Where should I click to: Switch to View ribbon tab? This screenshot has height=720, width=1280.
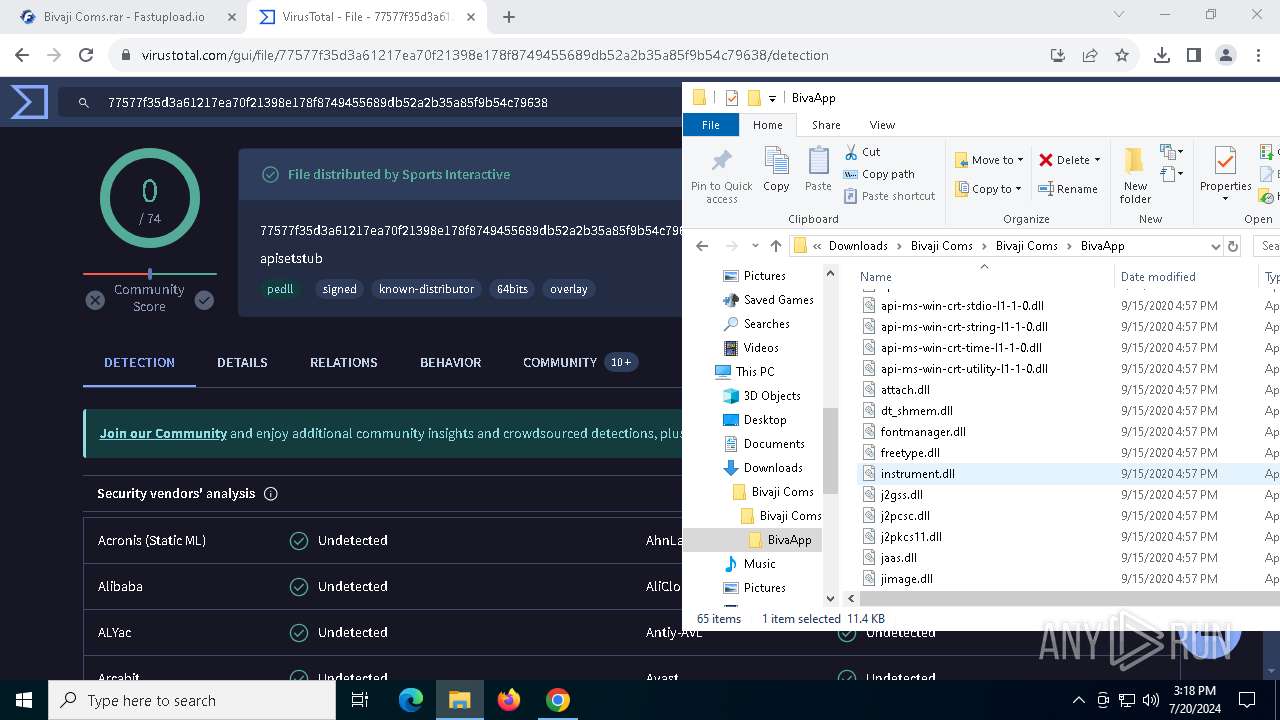(x=882, y=125)
